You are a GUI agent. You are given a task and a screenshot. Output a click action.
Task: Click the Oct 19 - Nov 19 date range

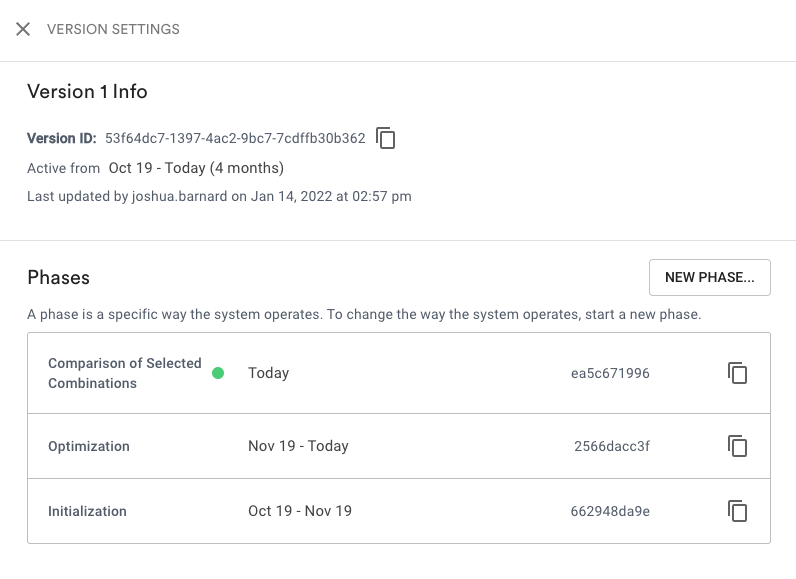pyautogui.click(x=300, y=511)
